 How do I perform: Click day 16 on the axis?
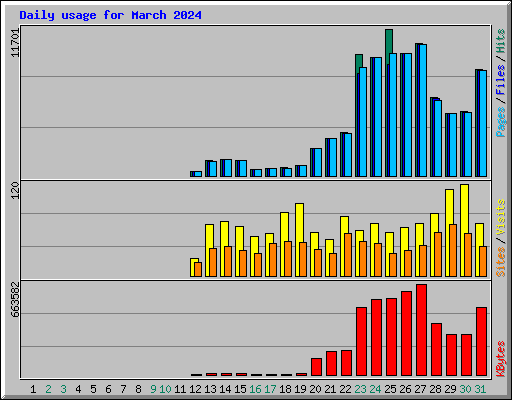click(255, 389)
